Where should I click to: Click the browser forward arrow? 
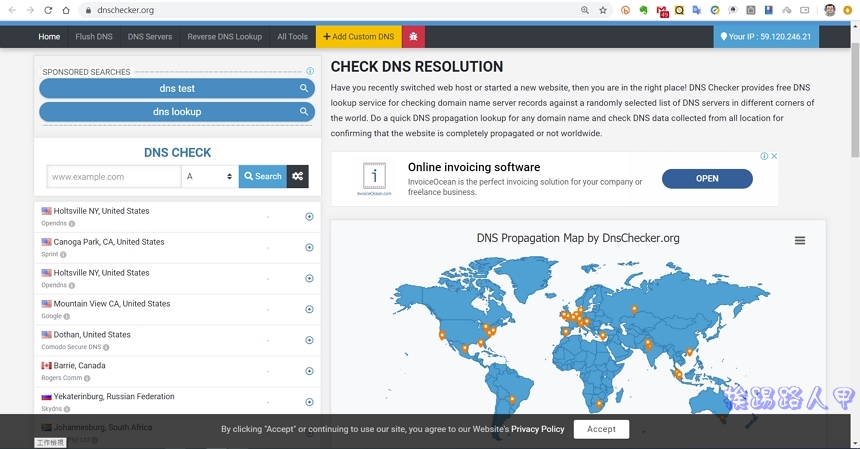click(x=30, y=10)
